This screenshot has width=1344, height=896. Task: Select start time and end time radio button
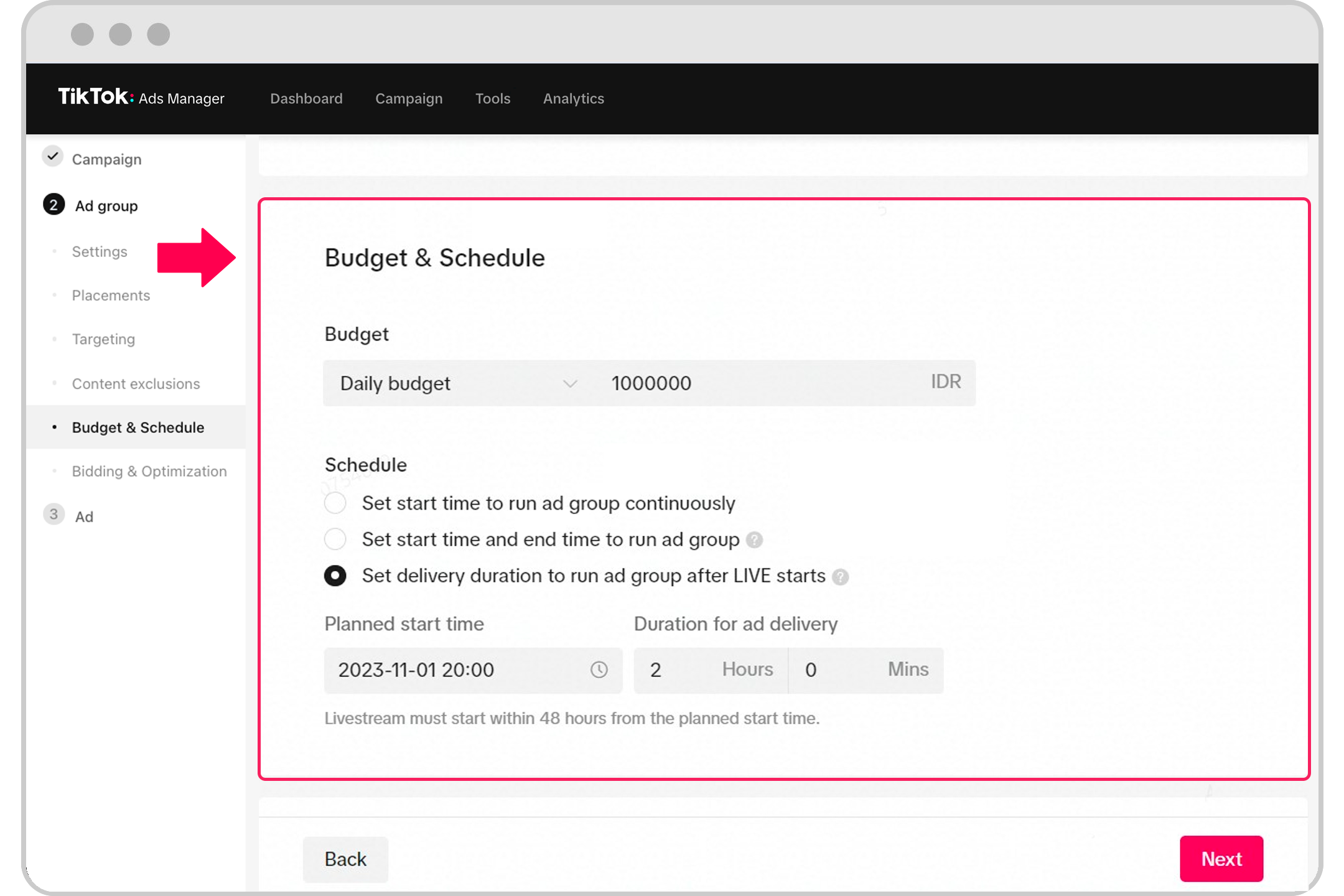(335, 539)
